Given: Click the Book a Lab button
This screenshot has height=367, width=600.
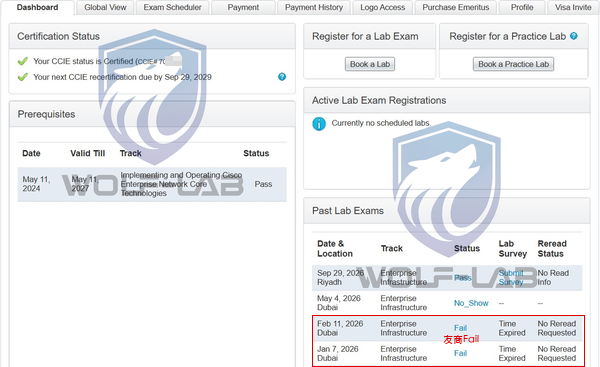Looking at the screenshot, I should click(370, 64).
